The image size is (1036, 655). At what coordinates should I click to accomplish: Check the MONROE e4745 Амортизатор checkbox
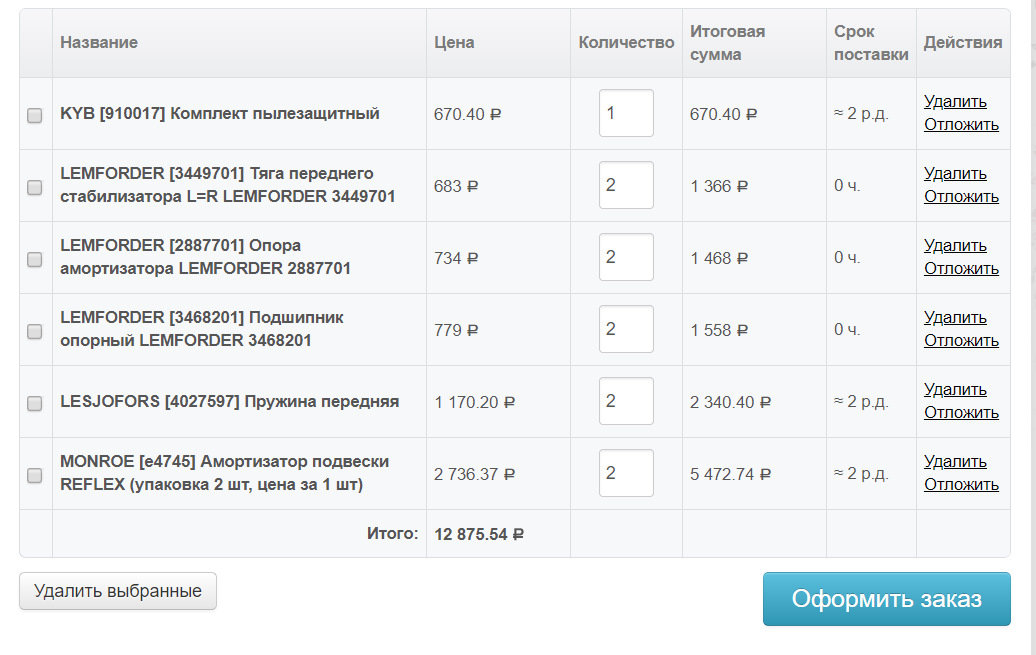34,475
